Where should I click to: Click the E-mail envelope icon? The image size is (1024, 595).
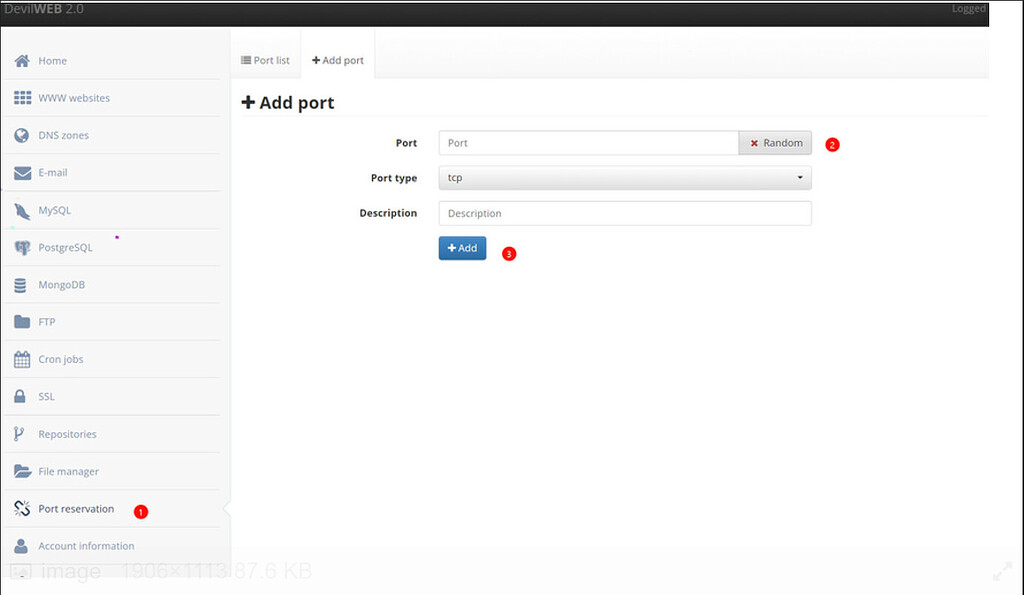click(22, 173)
